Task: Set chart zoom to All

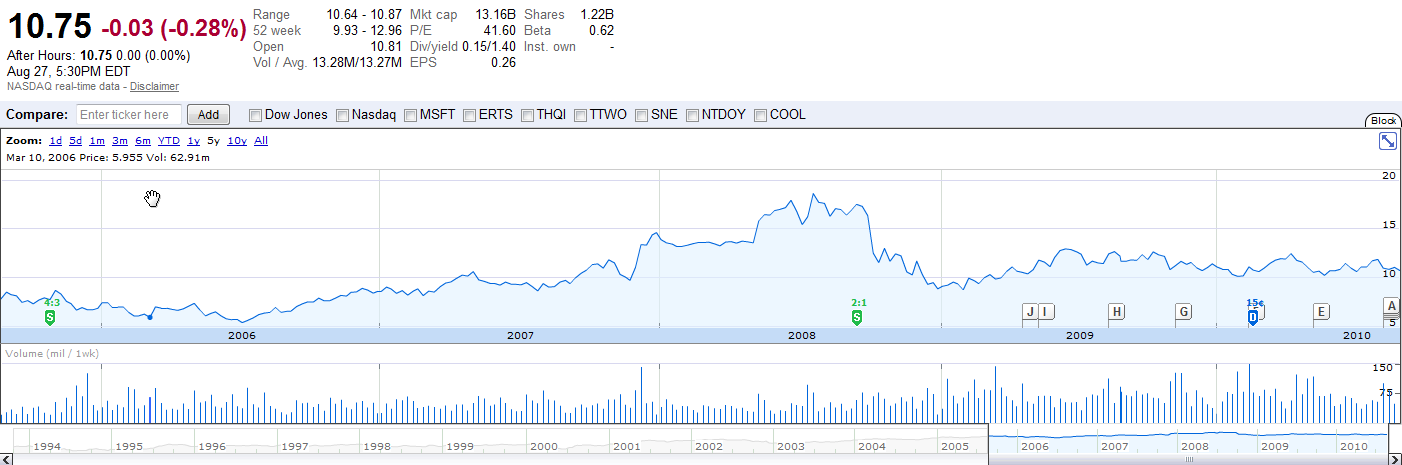Action: 261,141
